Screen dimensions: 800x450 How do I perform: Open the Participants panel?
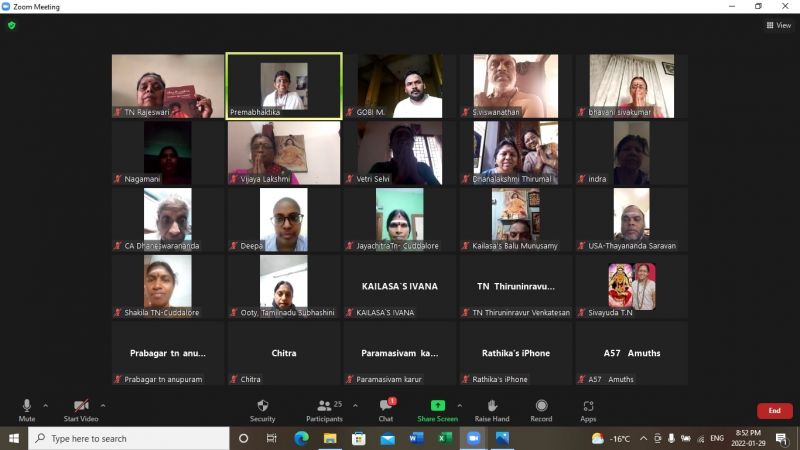coord(324,411)
